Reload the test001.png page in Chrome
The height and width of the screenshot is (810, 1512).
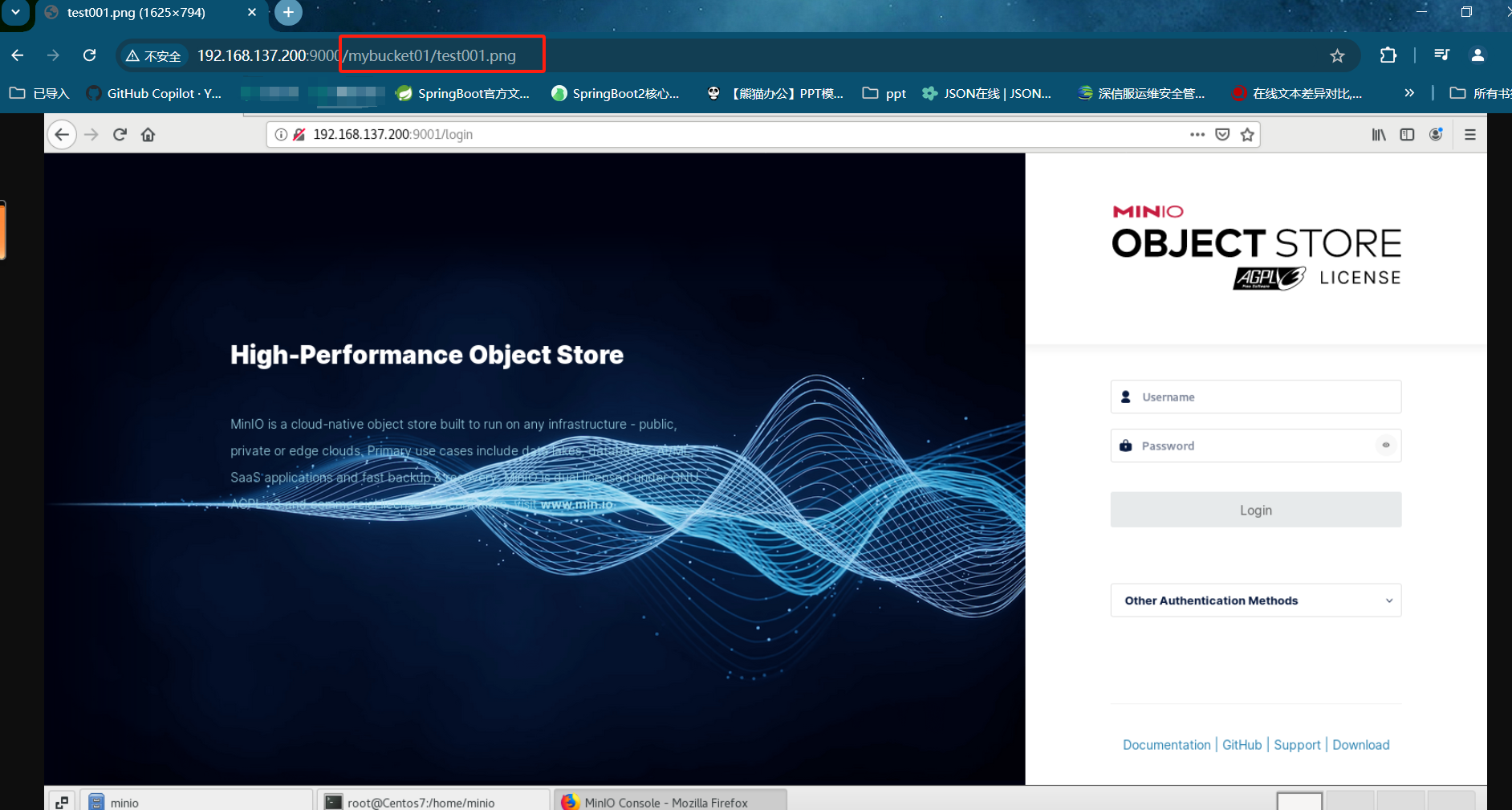tap(90, 55)
